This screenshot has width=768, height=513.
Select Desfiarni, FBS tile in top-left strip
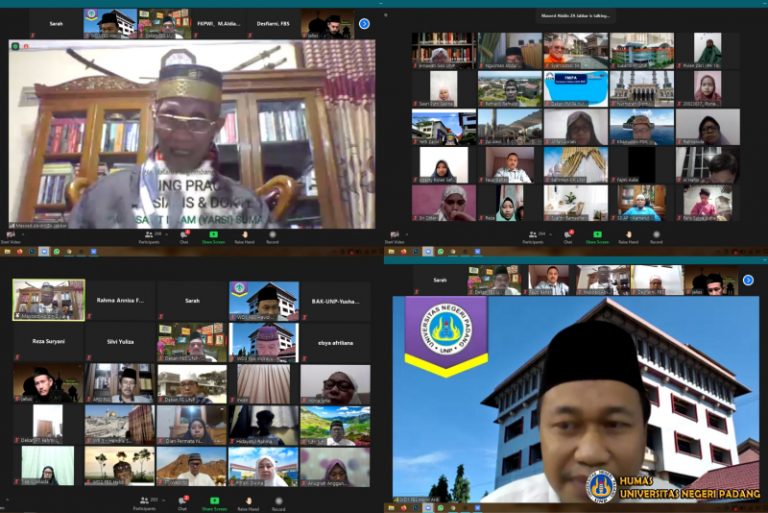pyautogui.click(x=273, y=24)
